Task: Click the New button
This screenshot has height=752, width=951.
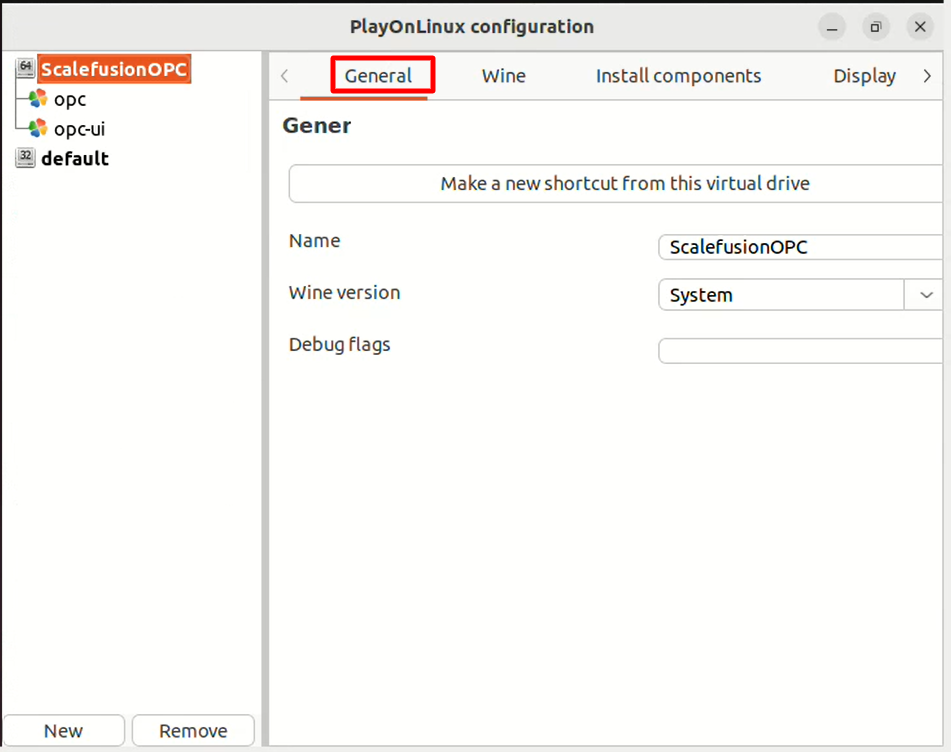Action: [x=64, y=731]
